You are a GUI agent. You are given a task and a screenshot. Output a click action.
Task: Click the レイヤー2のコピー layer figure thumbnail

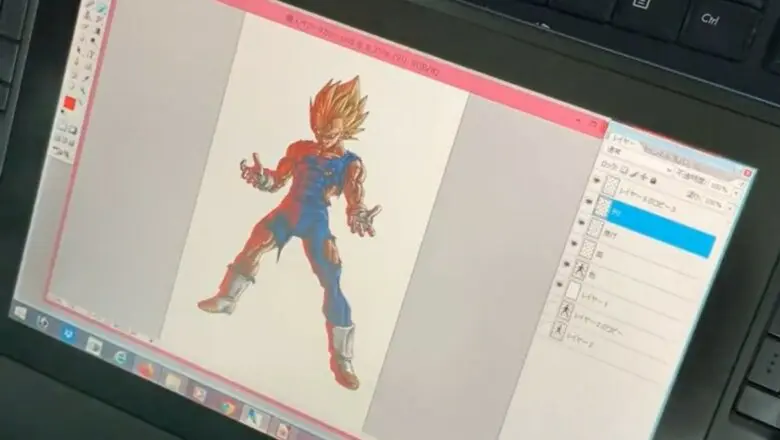click(x=566, y=311)
